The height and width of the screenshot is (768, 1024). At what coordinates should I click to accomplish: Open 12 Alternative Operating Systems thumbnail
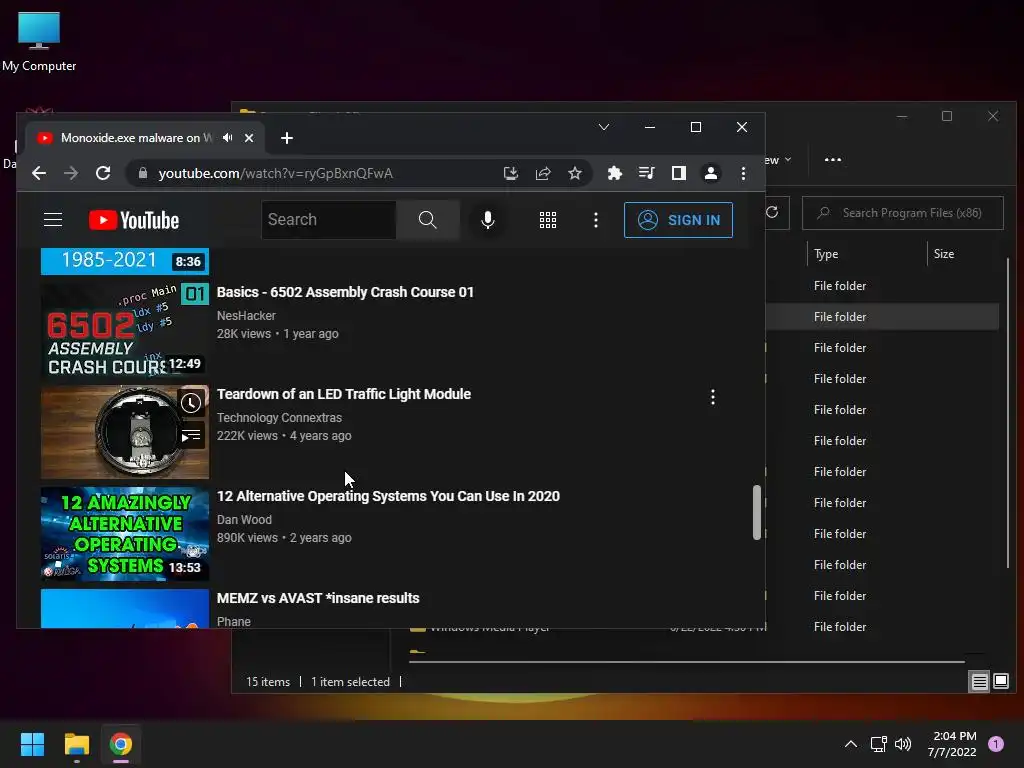(x=125, y=534)
